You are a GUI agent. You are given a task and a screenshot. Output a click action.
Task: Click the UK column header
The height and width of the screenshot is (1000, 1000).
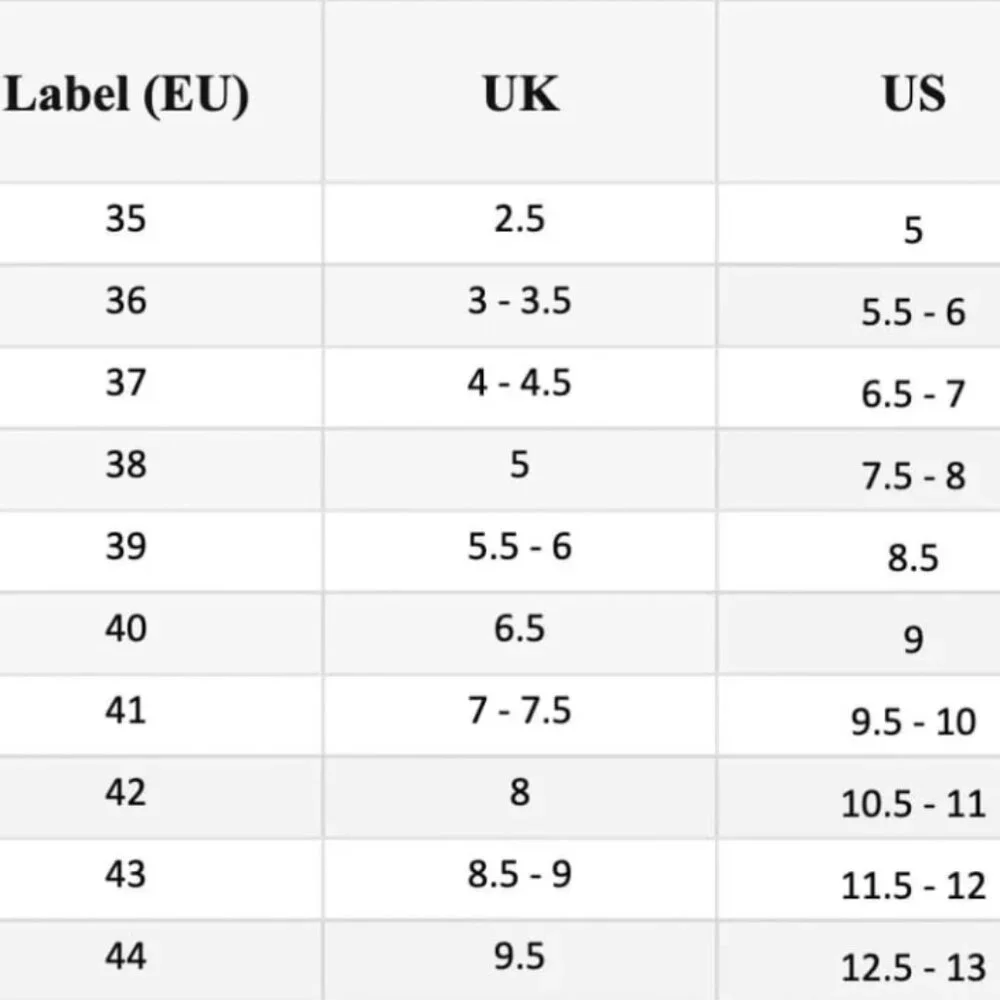(521, 94)
